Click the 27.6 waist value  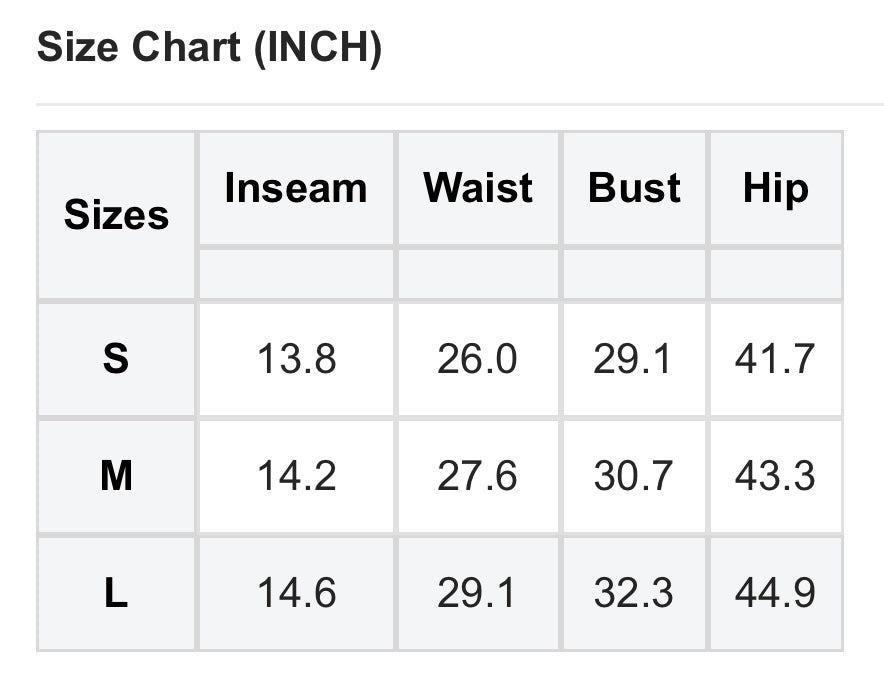click(477, 476)
